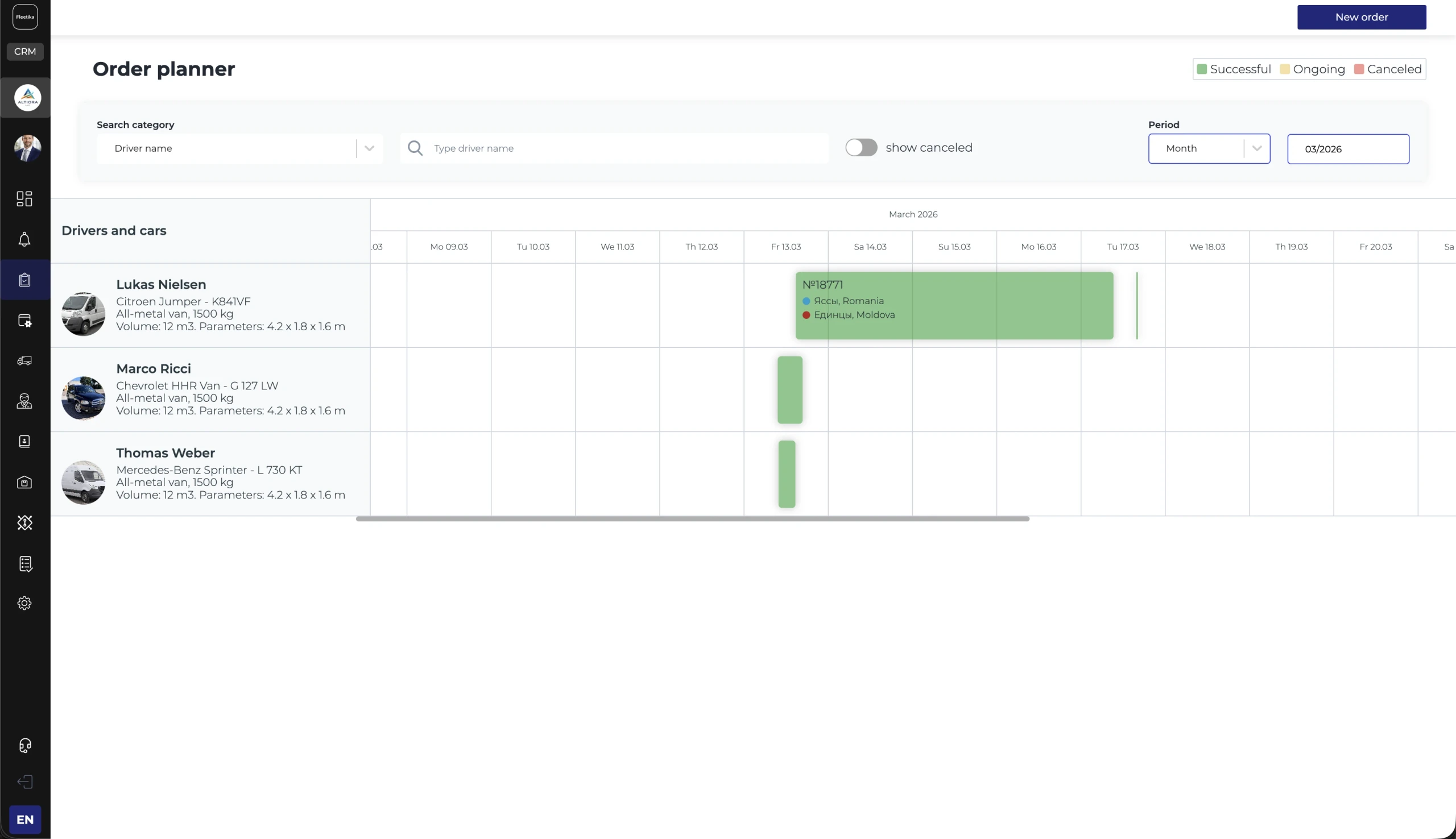
Task: Open the package box sidebar icon
Action: (24, 482)
